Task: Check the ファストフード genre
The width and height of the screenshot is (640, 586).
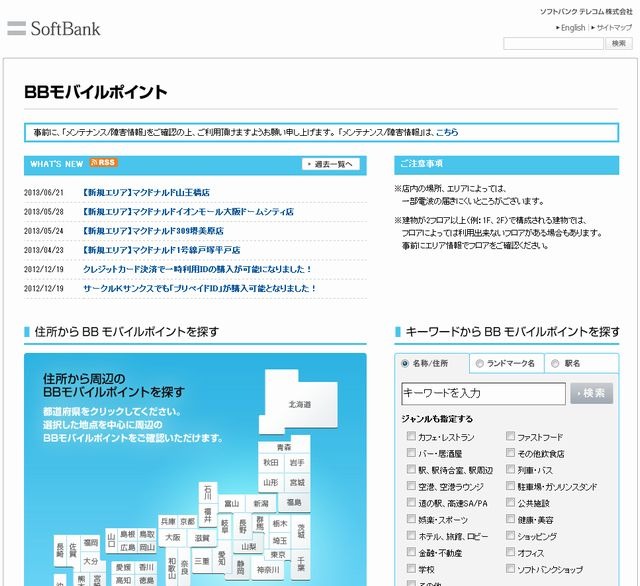Action: tap(510, 436)
